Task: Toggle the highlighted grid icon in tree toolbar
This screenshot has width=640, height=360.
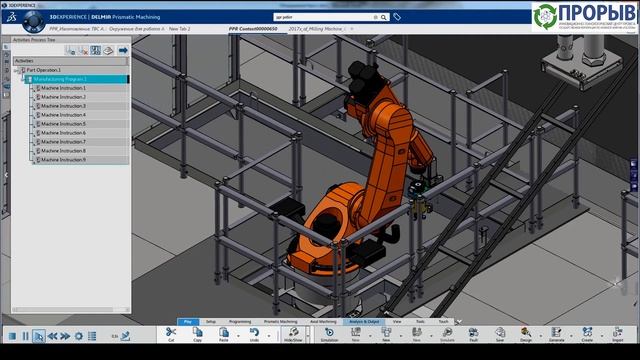Action: 96,50
